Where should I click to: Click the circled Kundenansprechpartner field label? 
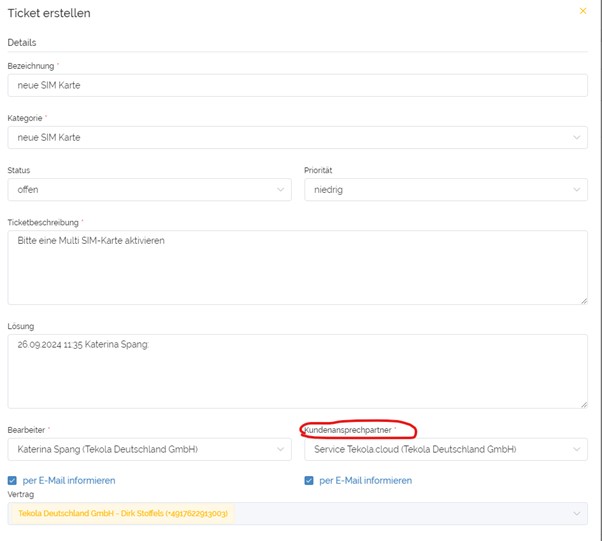click(x=348, y=429)
